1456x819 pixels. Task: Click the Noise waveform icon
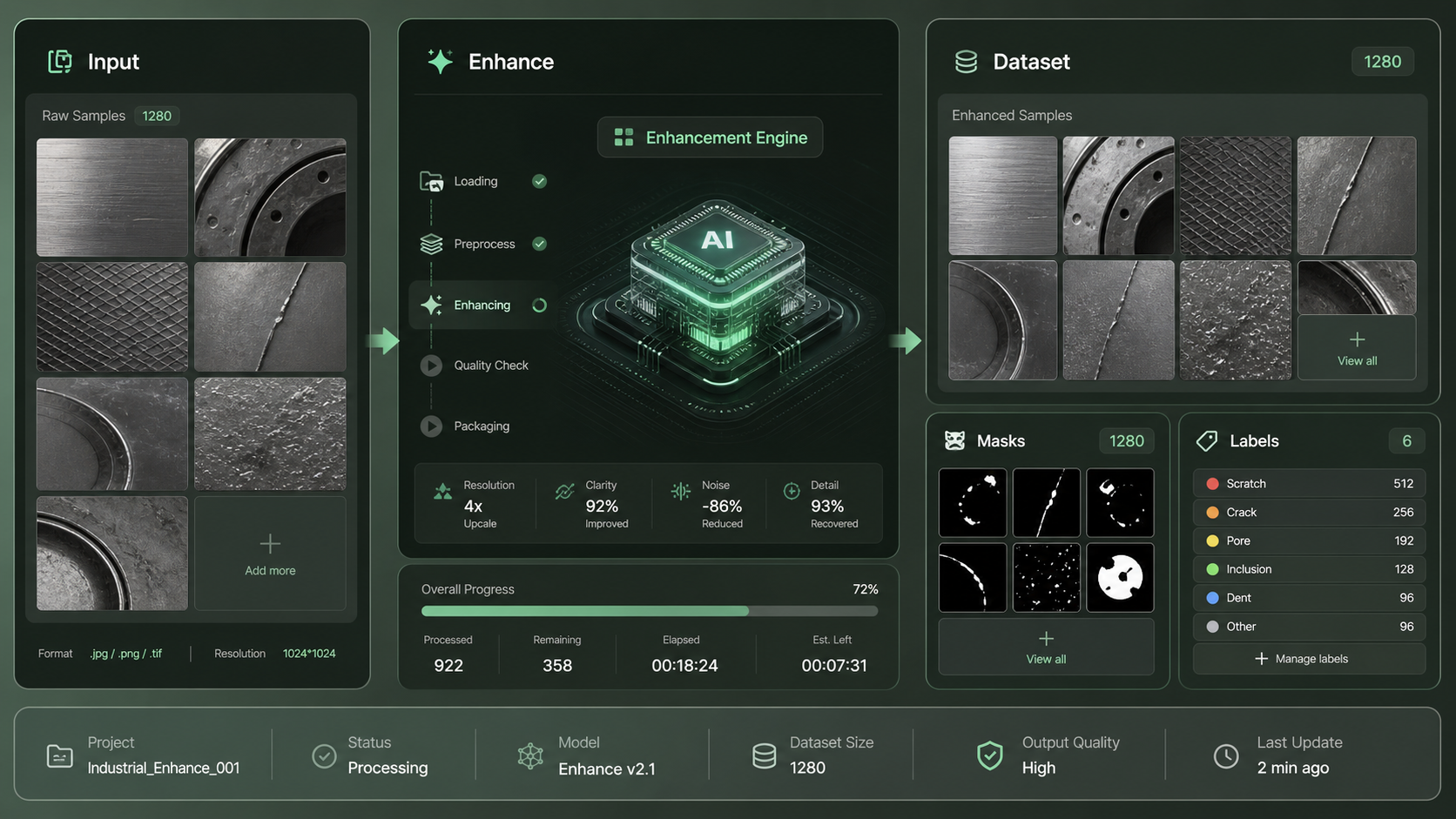pyautogui.click(x=680, y=492)
